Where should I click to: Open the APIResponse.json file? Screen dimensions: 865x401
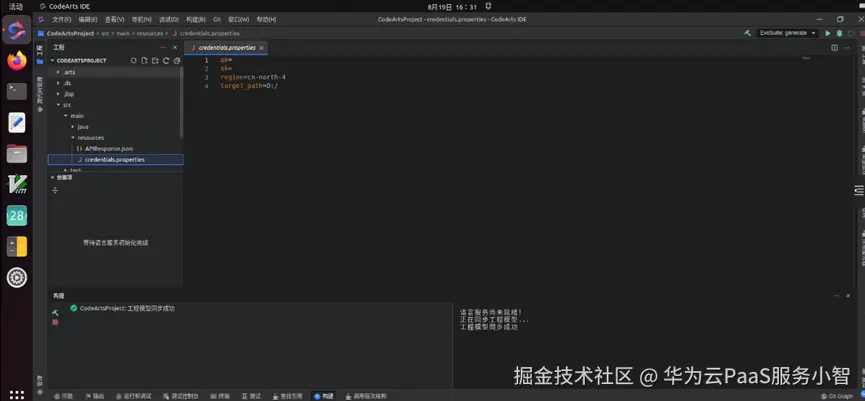[x=108, y=149]
